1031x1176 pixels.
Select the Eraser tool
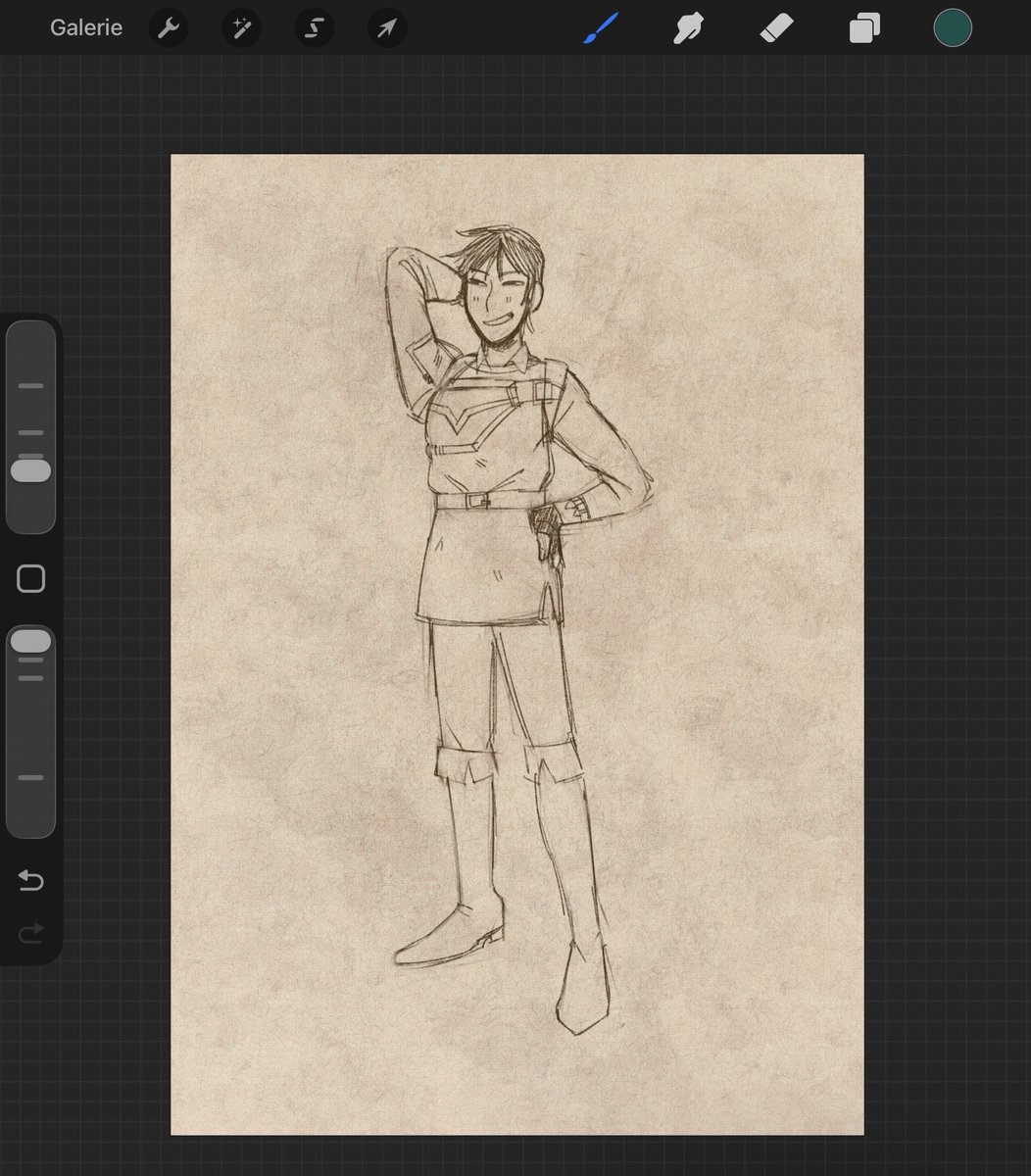777,27
